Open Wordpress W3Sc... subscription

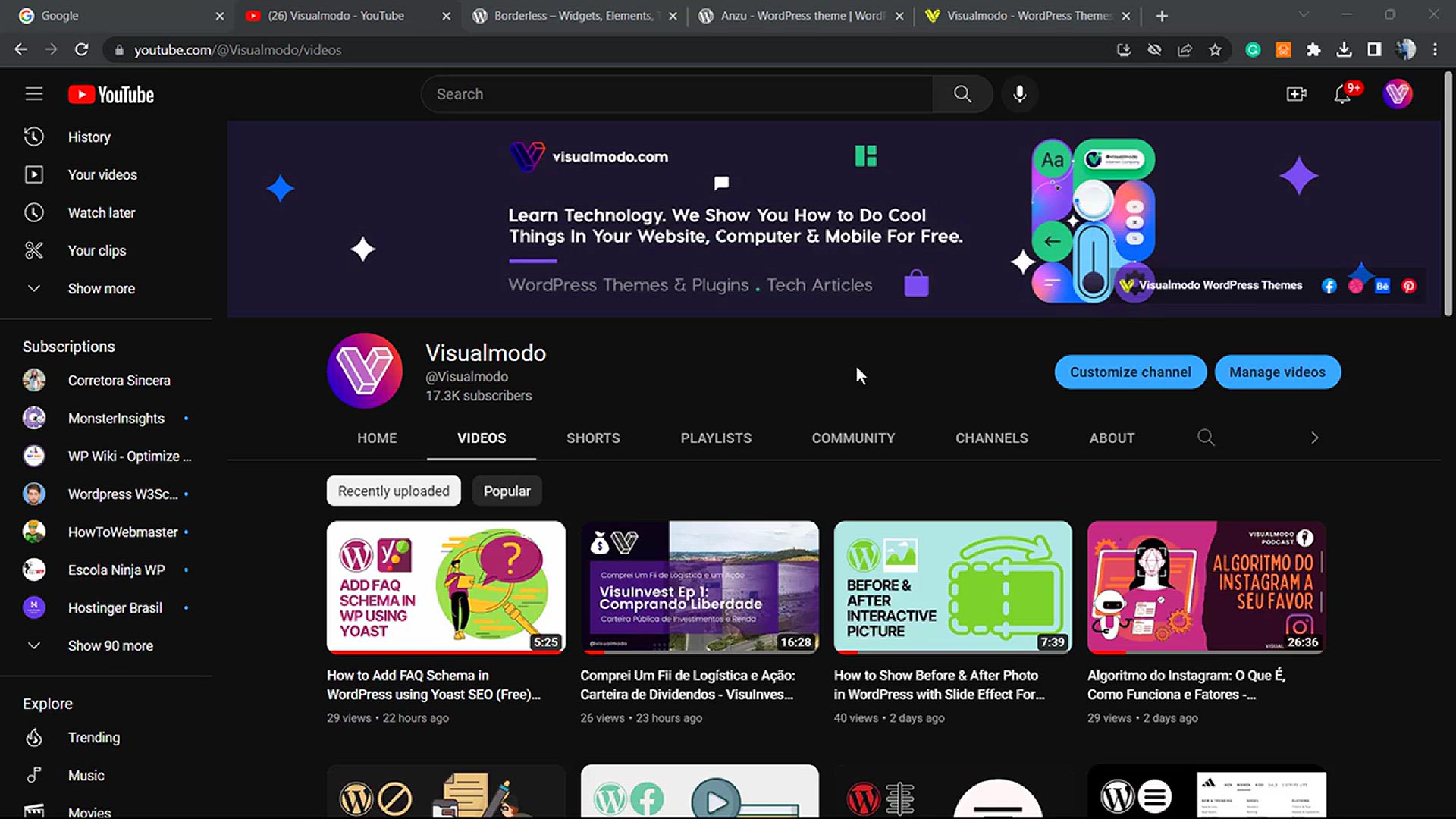[x=106, y=494]
